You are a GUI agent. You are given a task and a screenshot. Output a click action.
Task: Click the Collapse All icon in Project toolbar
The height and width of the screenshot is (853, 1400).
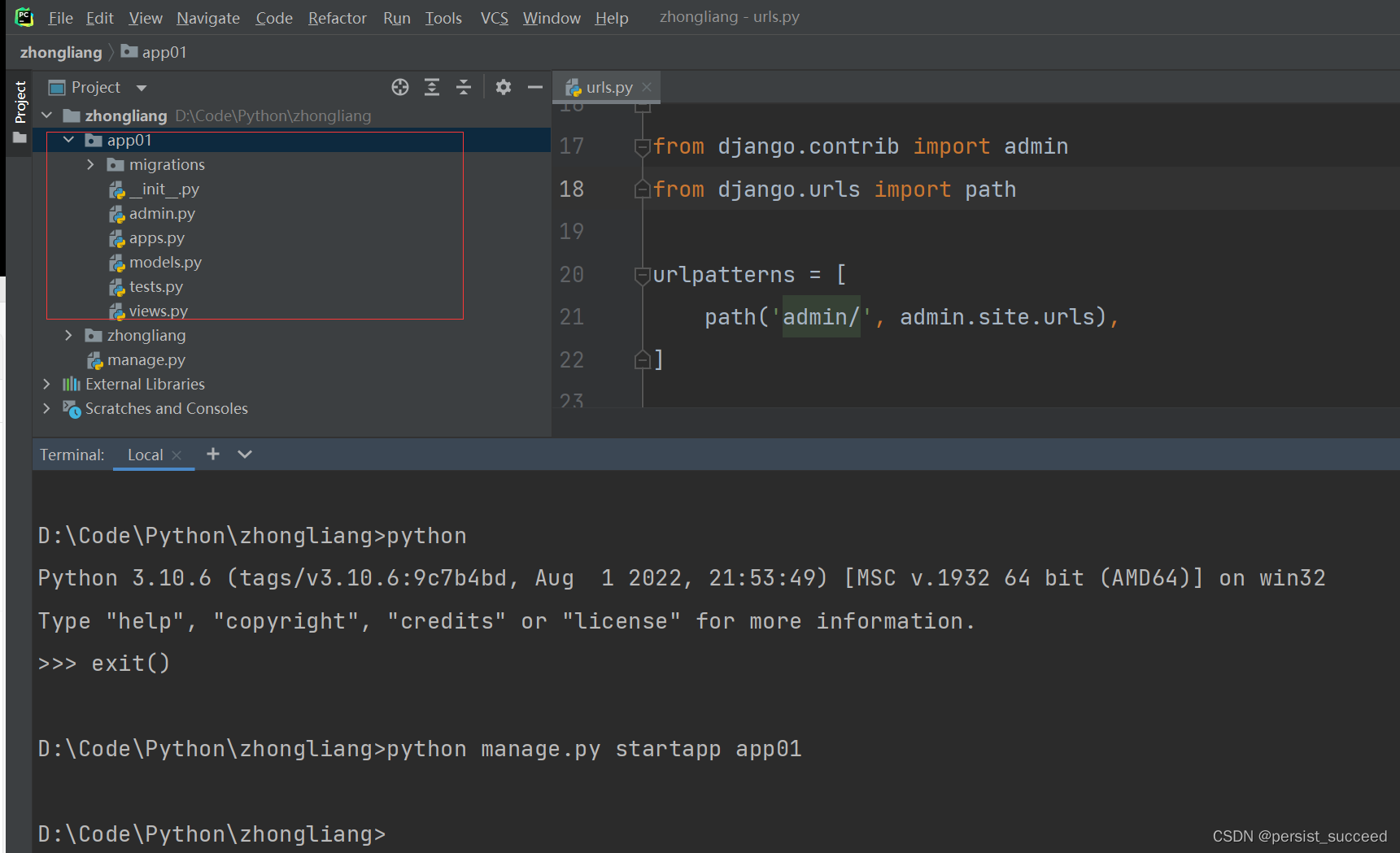coord(464,87)
